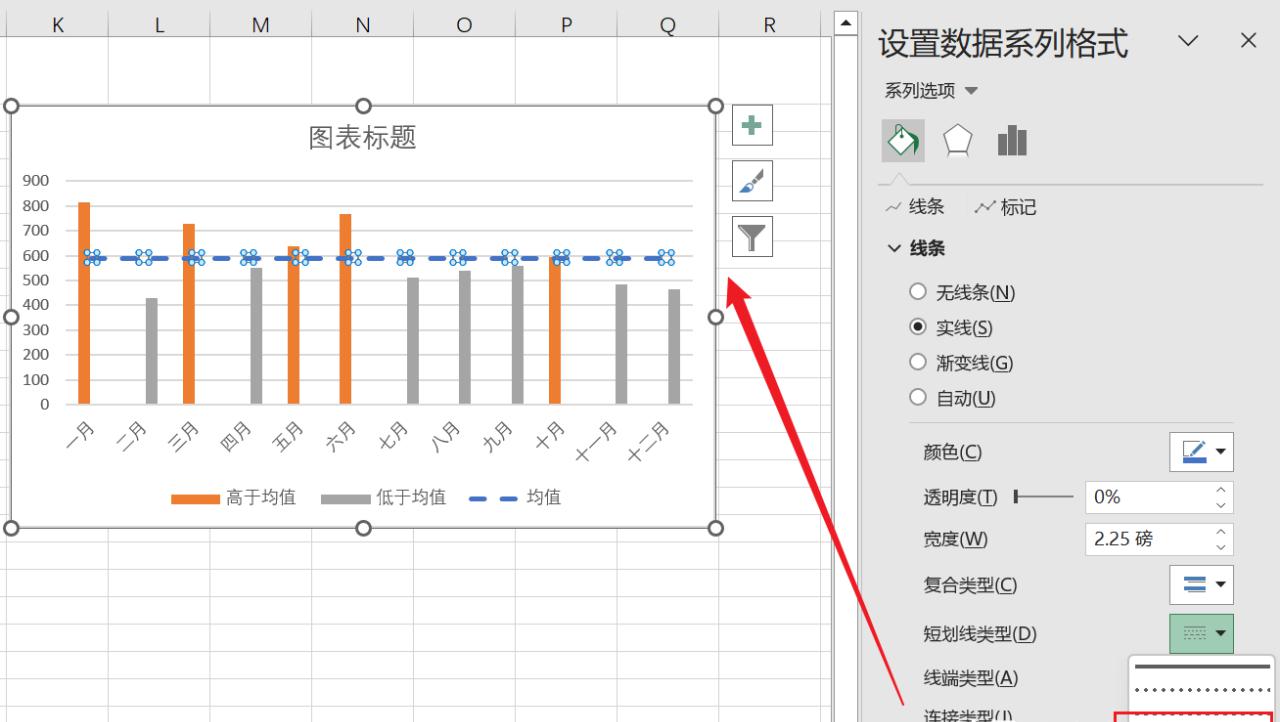Viewport: 1280px width, 722px height.
Task: Click the 十二月 gray bar
Action: pos(674,347)
